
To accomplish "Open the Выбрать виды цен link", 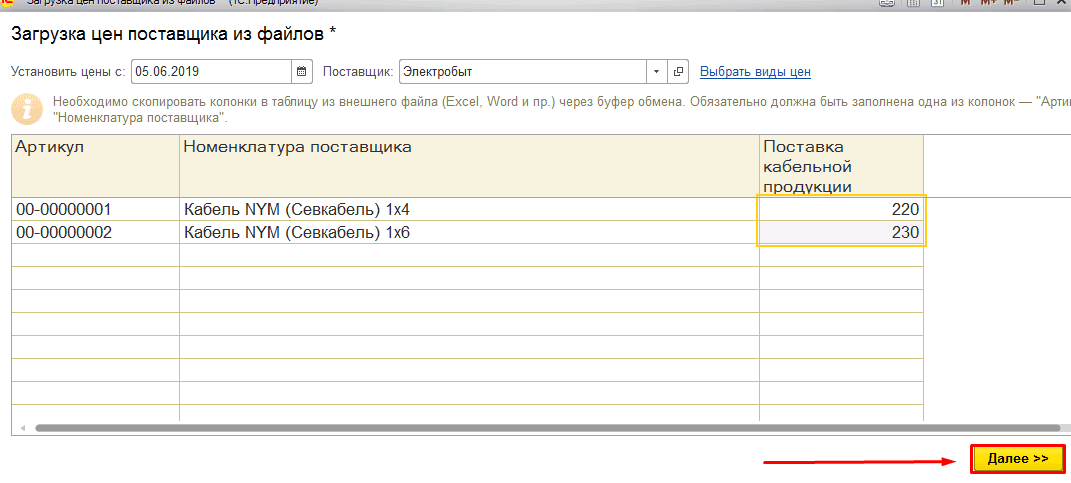I will point(755,72).
